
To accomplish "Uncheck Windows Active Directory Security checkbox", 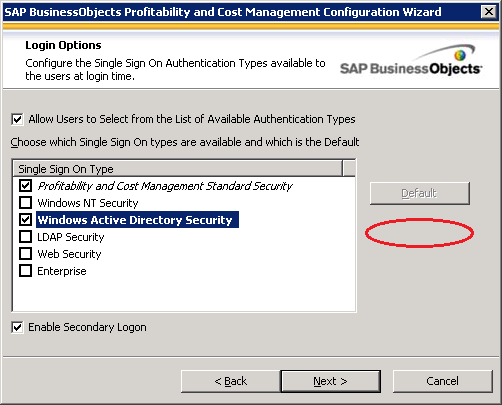I will (x=26, y=219).
